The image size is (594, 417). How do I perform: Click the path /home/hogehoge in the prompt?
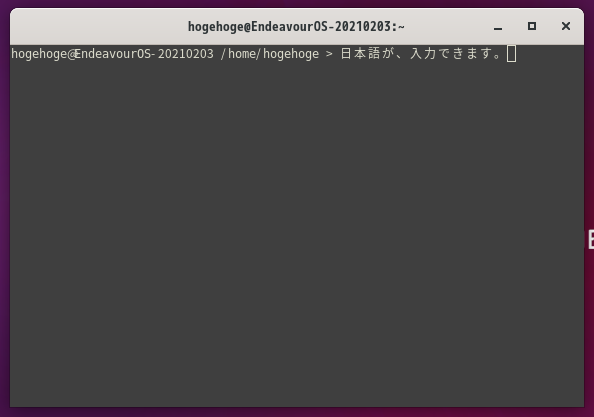270,54
